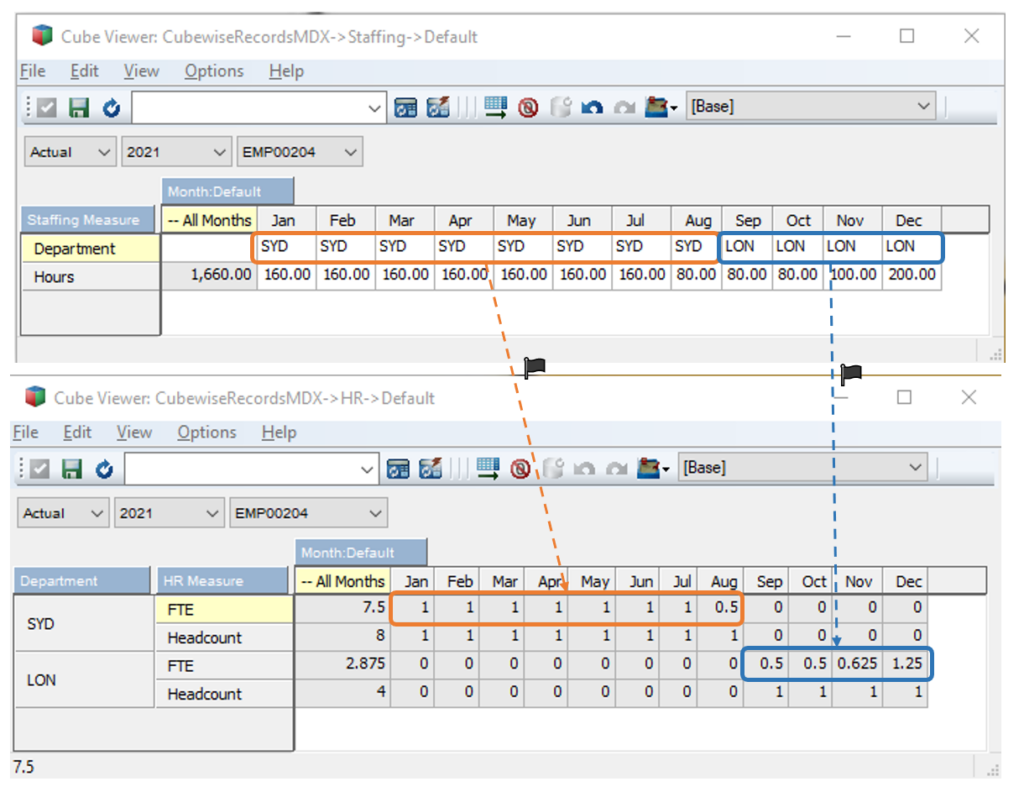Click the Undo arrow in Staffing toolbar
The image size is (1024, 797).
pyautogui.click(x=592, y=108)
